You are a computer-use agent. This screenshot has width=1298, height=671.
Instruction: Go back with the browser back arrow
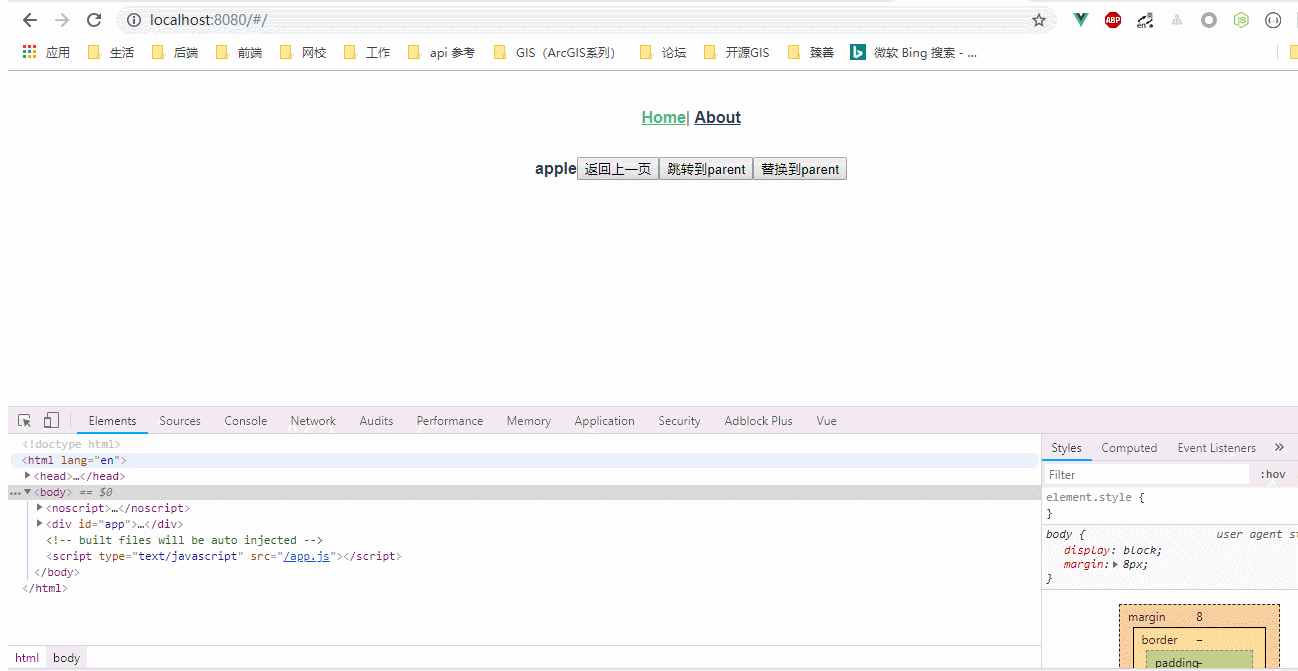(x=30, y=20)
